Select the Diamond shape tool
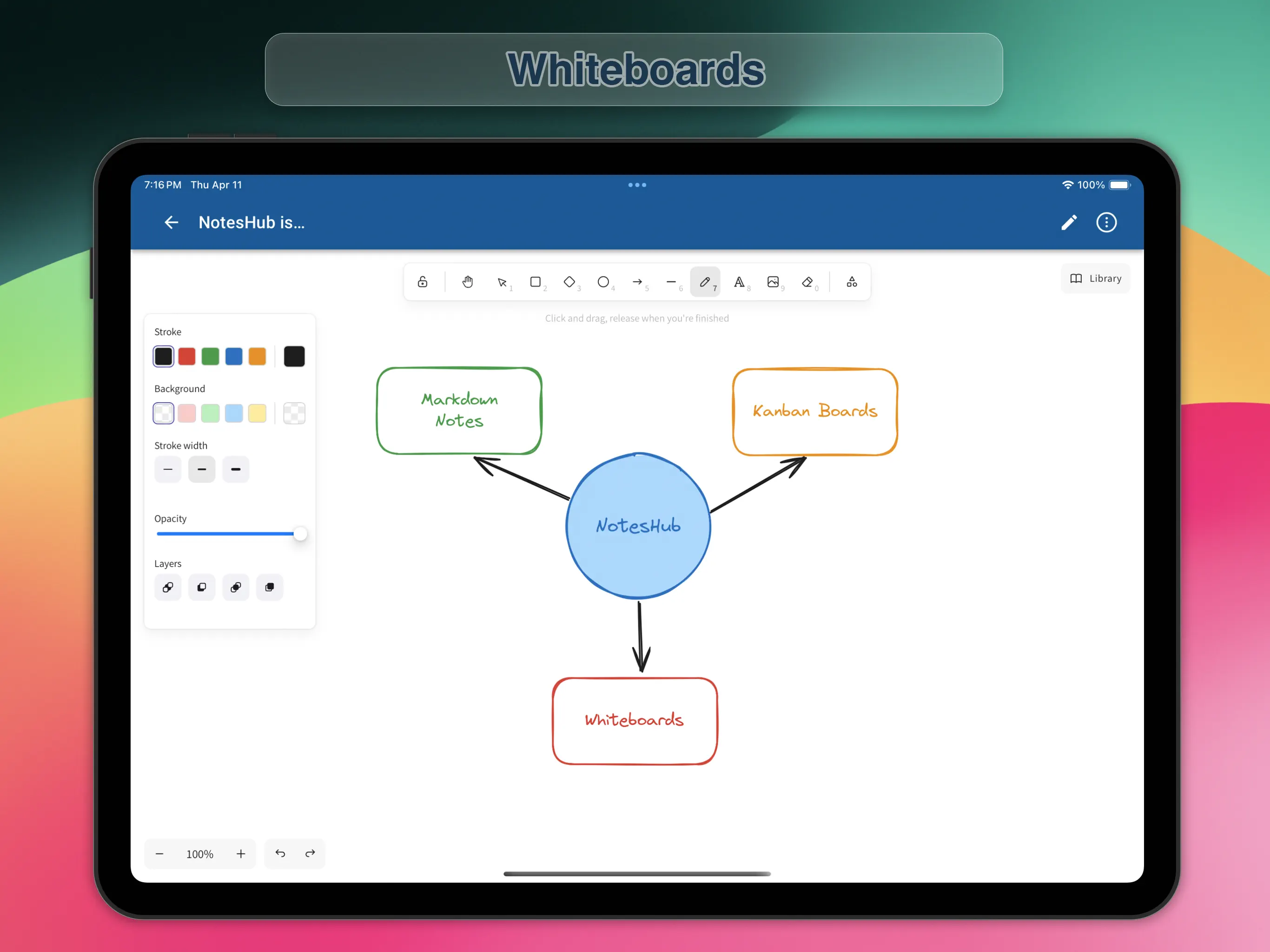The image size is (1270, 952). (569, 282)
